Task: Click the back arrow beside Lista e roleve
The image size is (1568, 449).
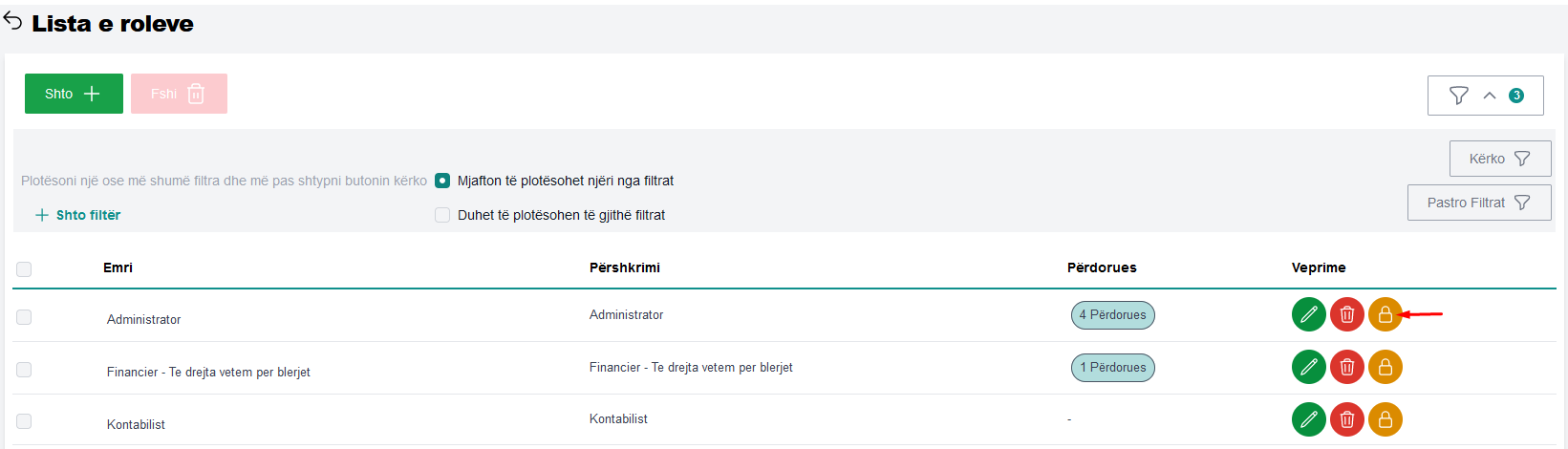Action: [12, 21]
